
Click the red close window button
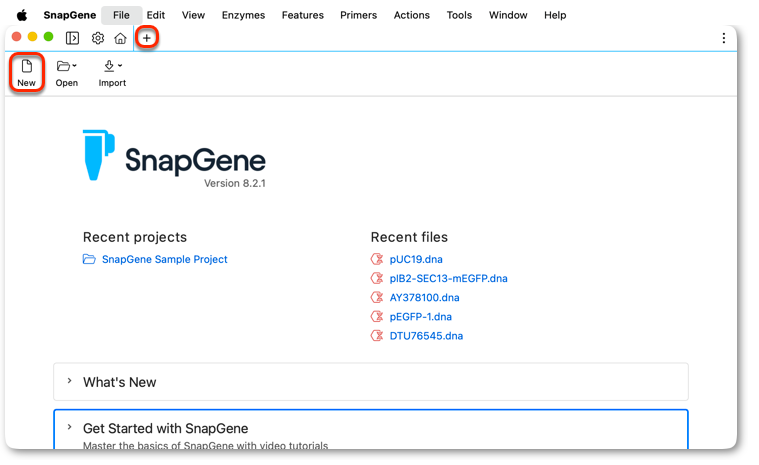tap(16, 37)
